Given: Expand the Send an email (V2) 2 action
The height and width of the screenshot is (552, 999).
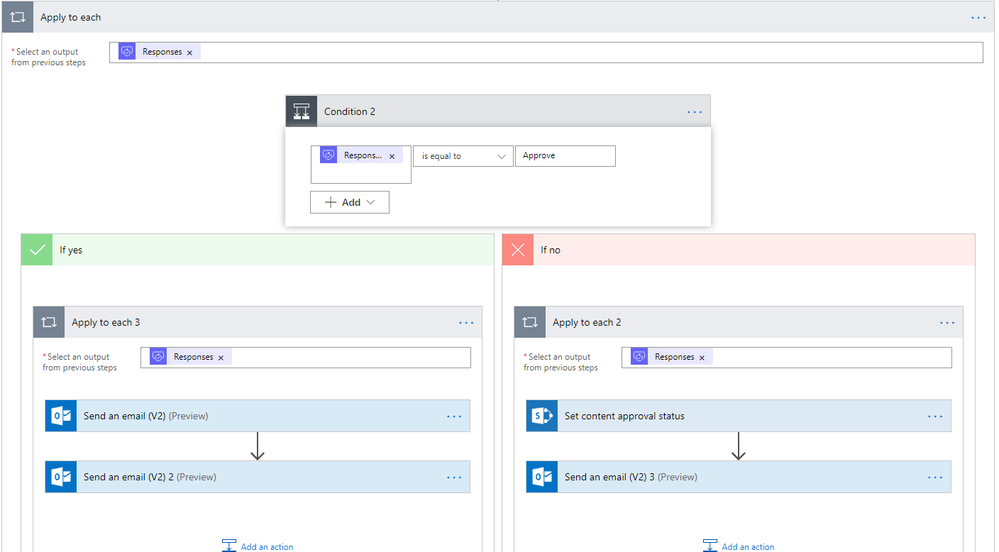Looking at the screenshot, I should pyautogui.click(x=257, y=477).
